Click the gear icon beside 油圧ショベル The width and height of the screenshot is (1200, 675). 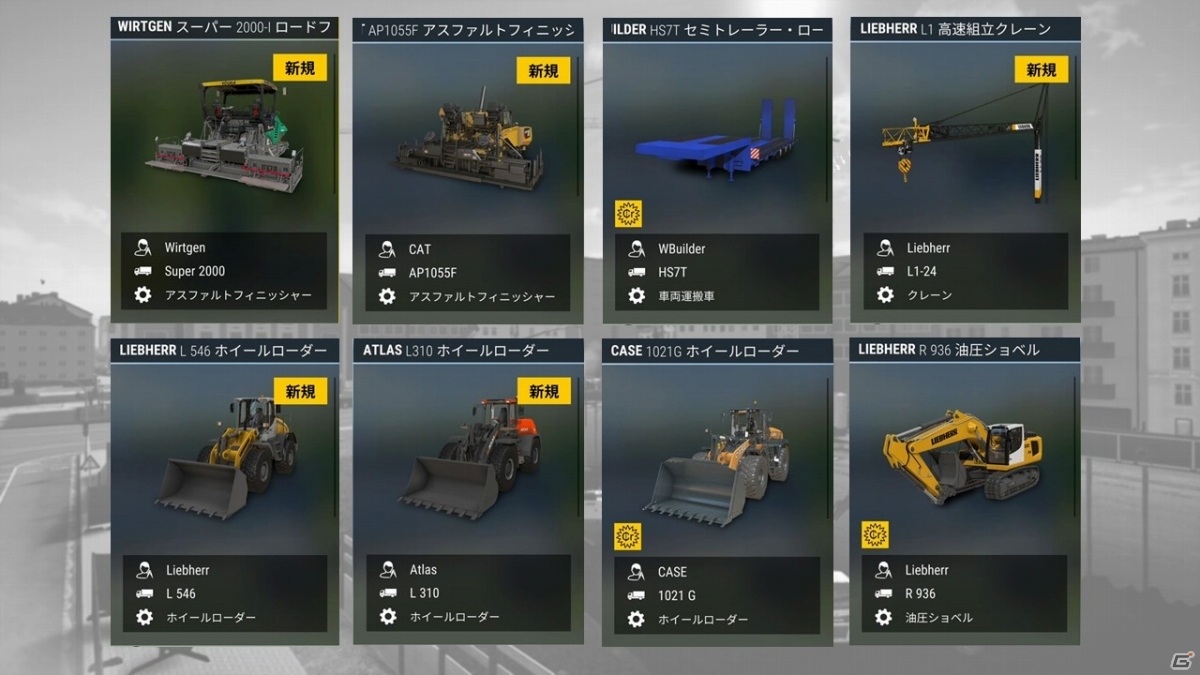pos(883,617)
